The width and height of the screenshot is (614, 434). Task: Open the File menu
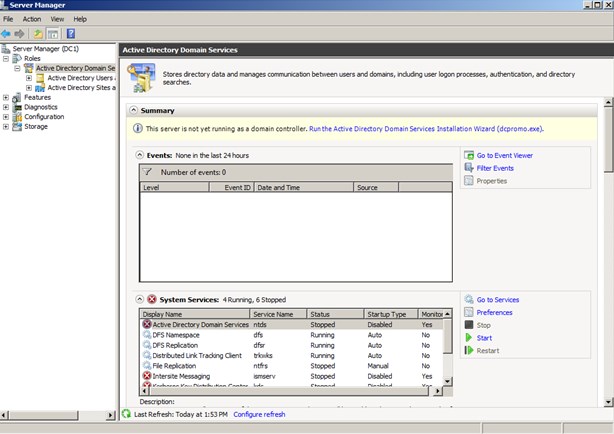[x=8, y=19]
